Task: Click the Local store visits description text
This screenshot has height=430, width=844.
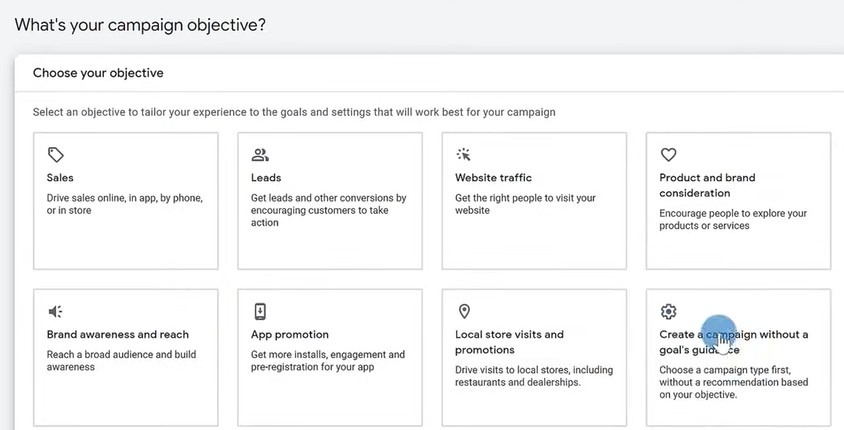Action: 532,376
